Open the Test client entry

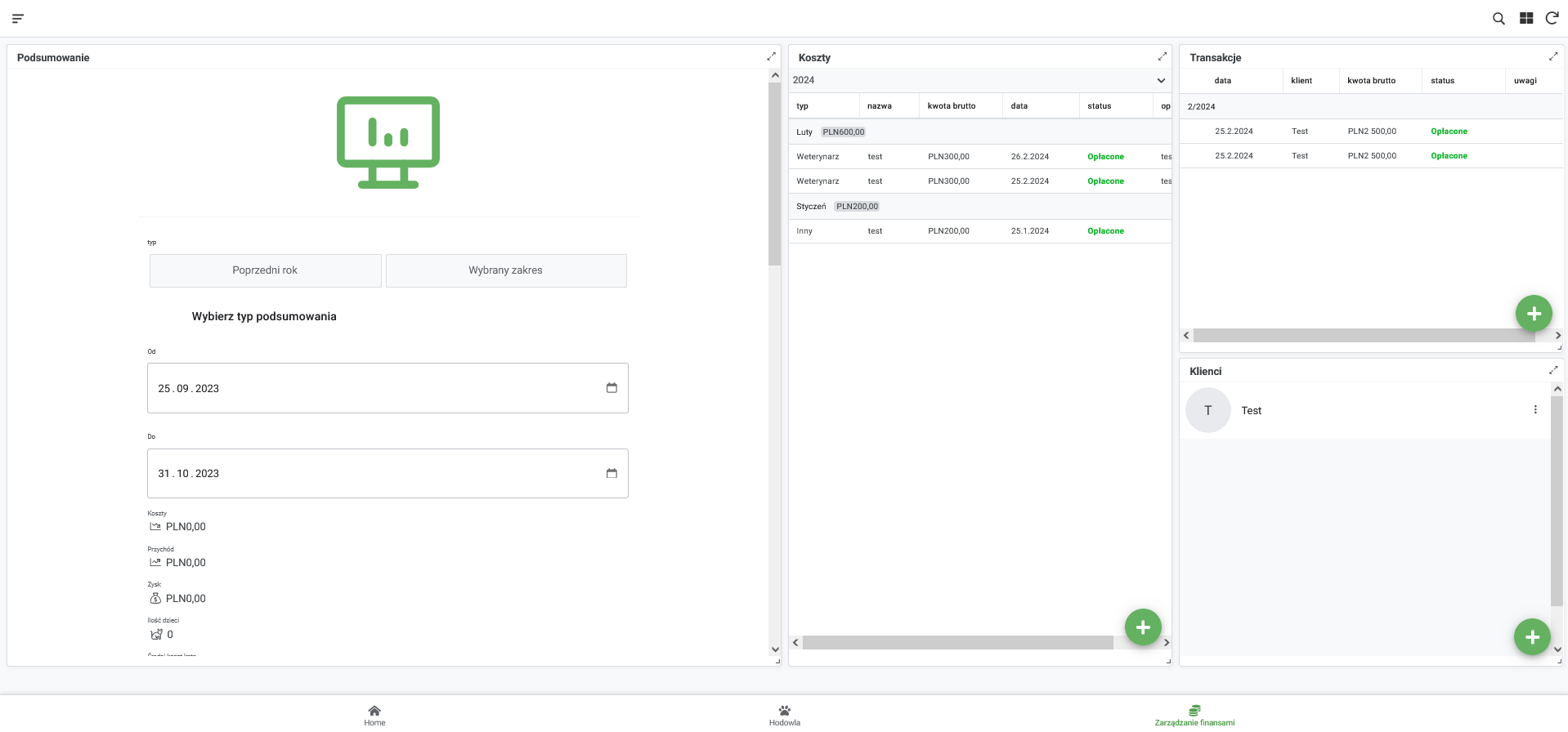click(1251, 411)
